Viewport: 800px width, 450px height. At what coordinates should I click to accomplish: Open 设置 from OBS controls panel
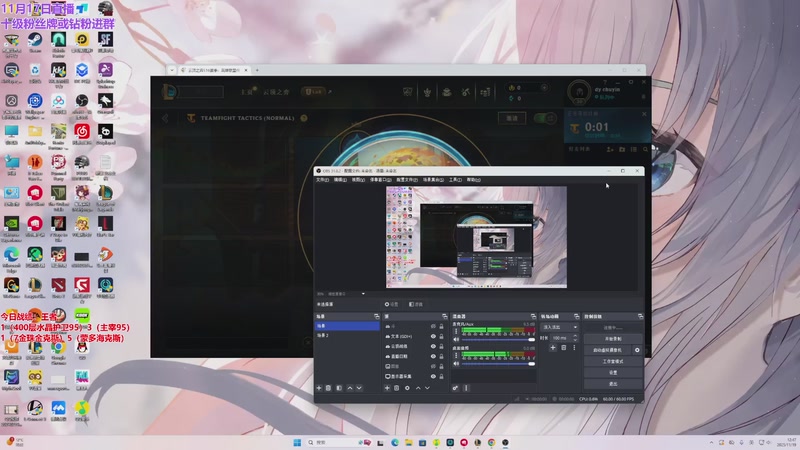coord(612,372)
